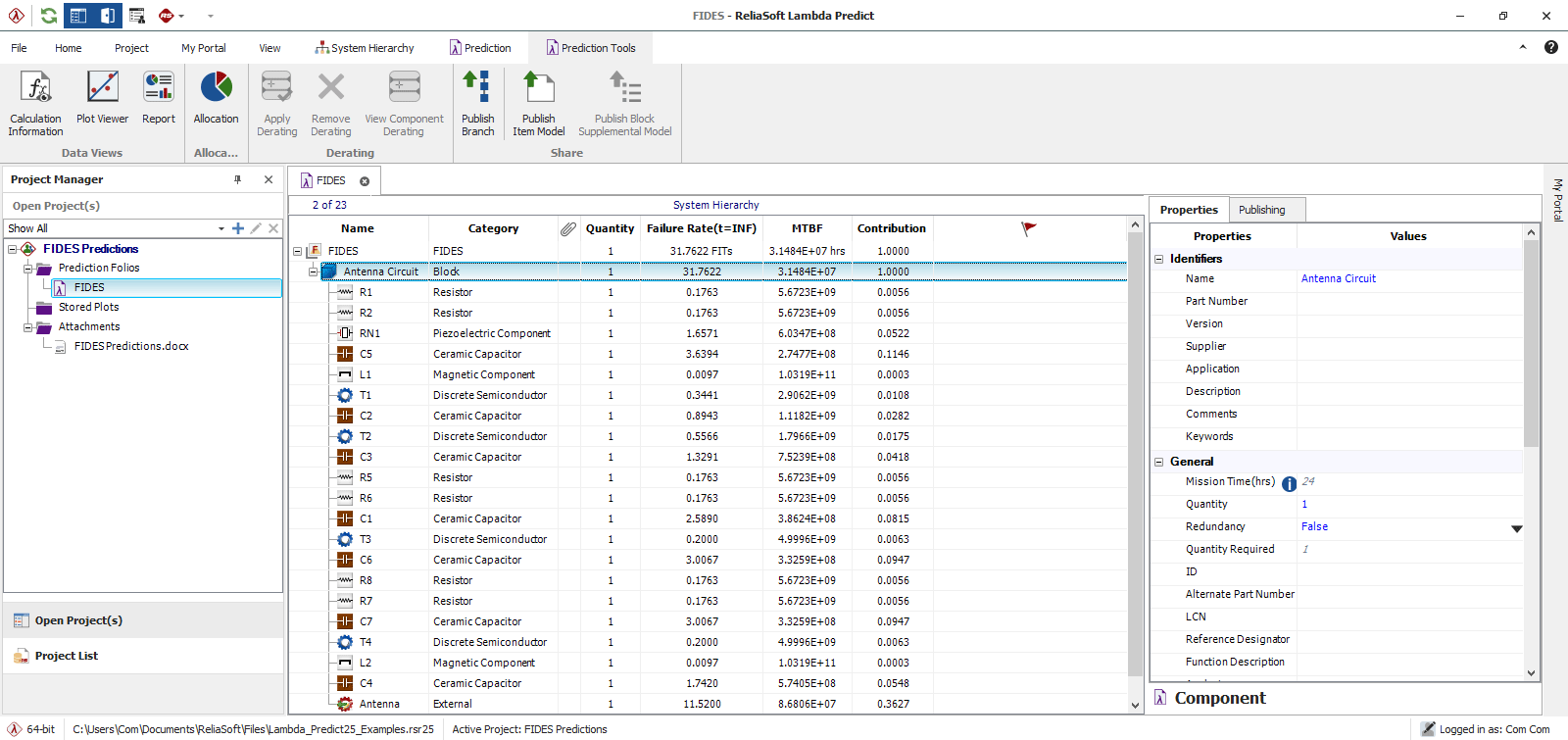Toggle the Project Manager panel icon in quick access
The image size is (1568, 740).
pyautogui.click(x=78, y=16)
